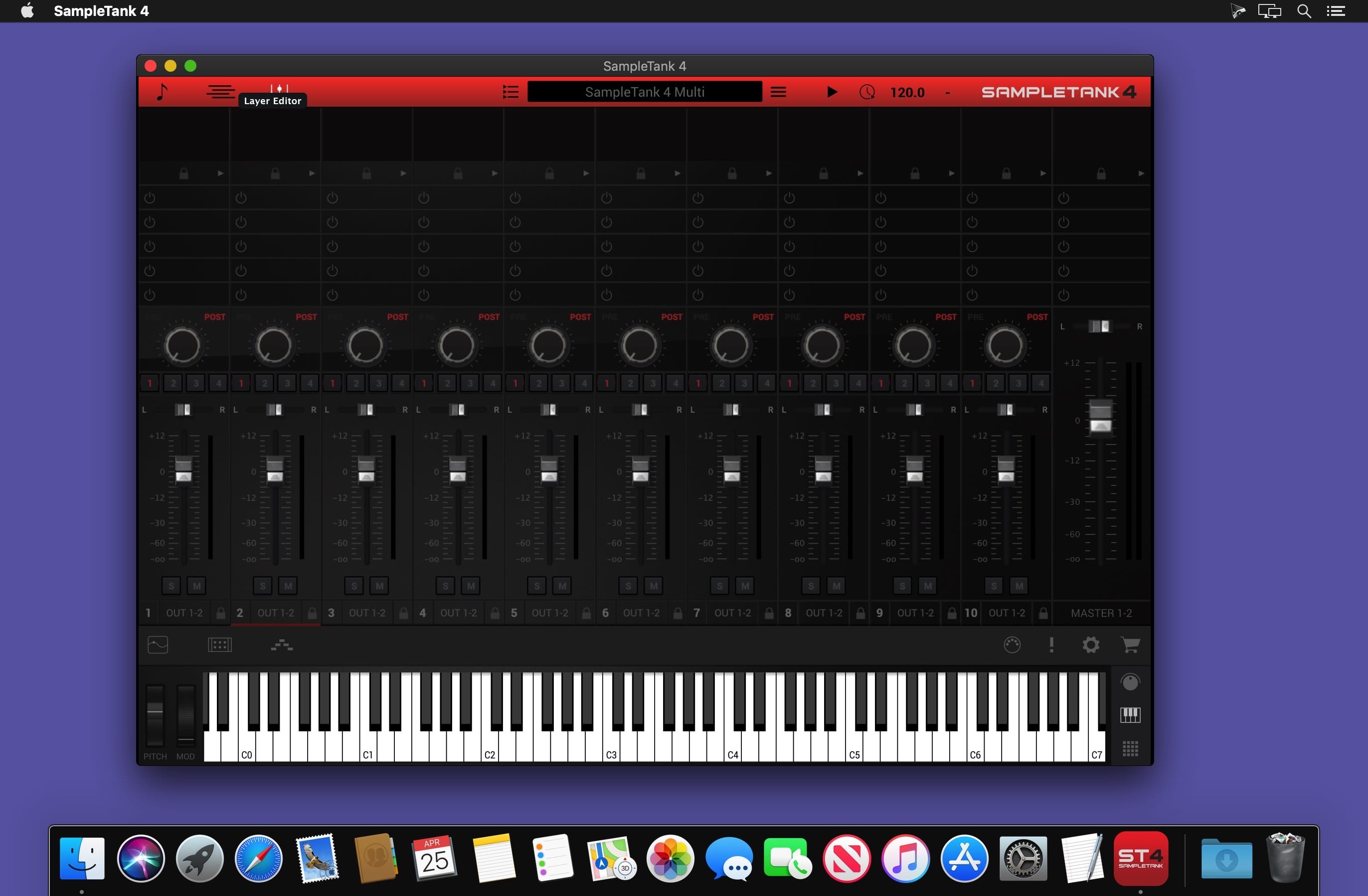
Task: Open the waveform edit panel icon
Action: pos(158,645)
